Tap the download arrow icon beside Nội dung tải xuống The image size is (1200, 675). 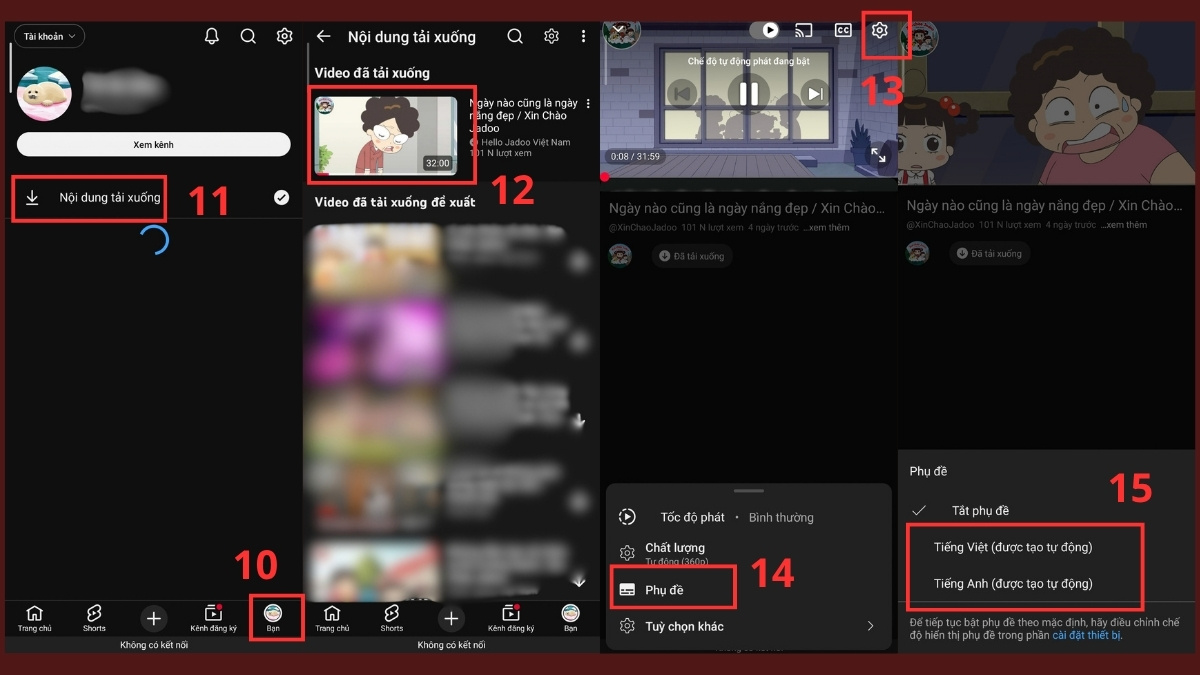pos(32,198)
